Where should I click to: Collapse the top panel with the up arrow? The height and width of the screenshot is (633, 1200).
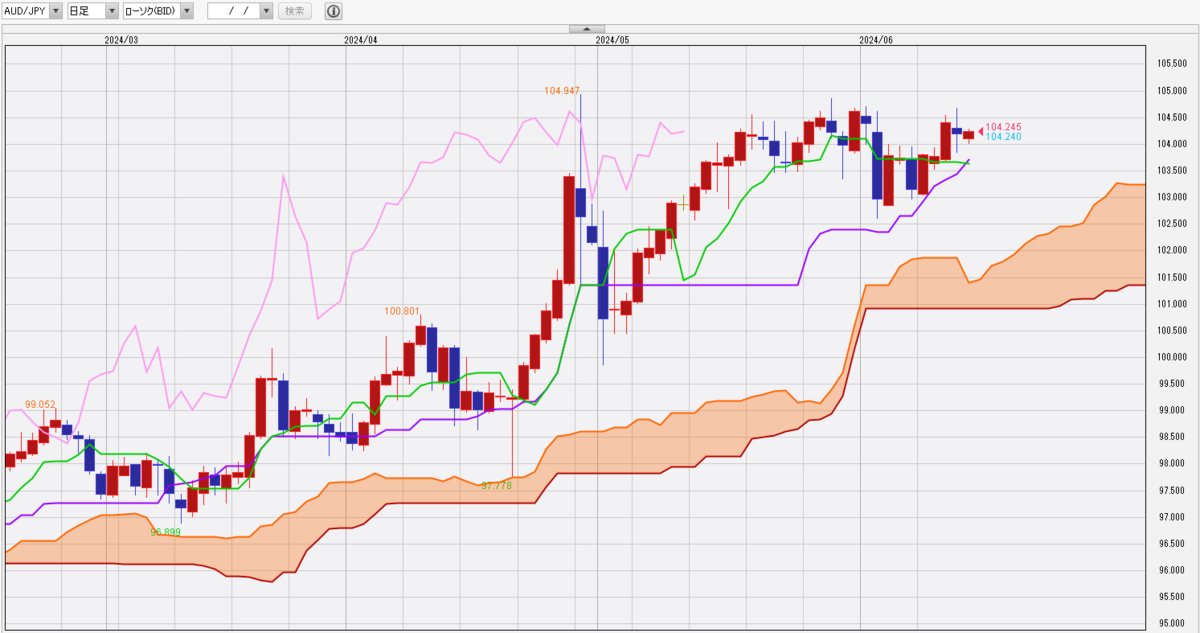586,29
